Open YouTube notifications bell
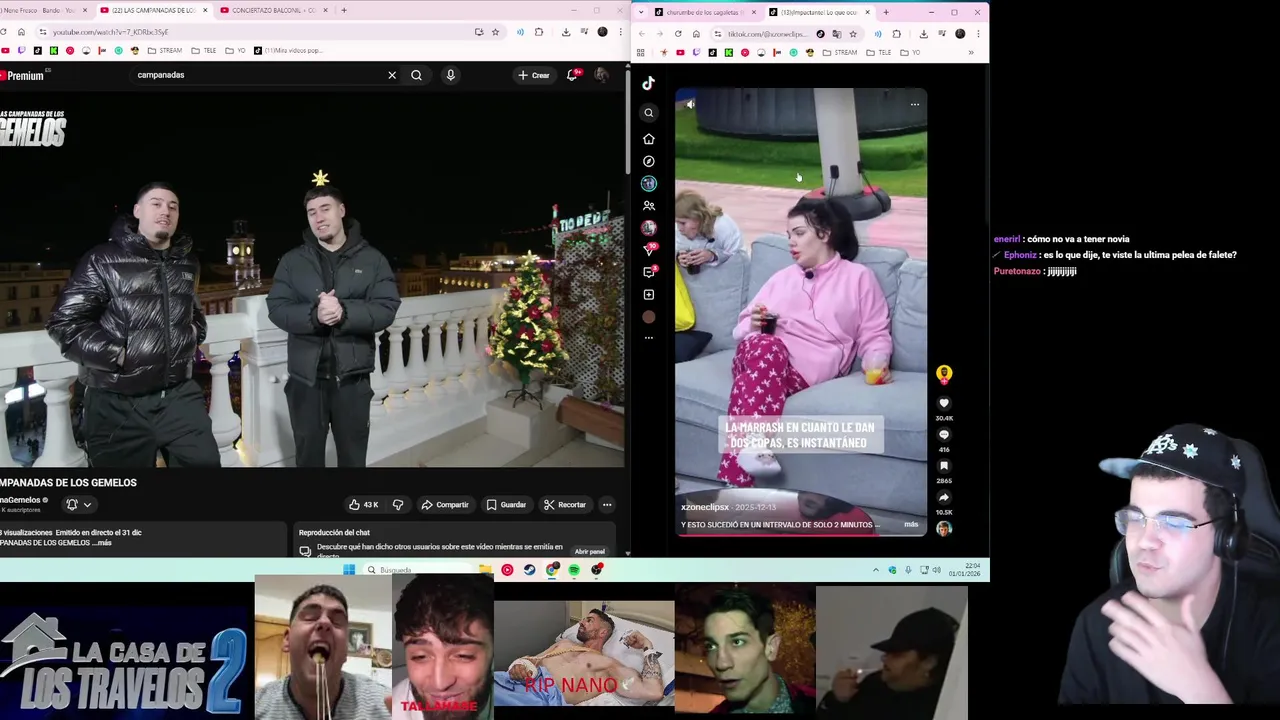 tap(572, 75)
